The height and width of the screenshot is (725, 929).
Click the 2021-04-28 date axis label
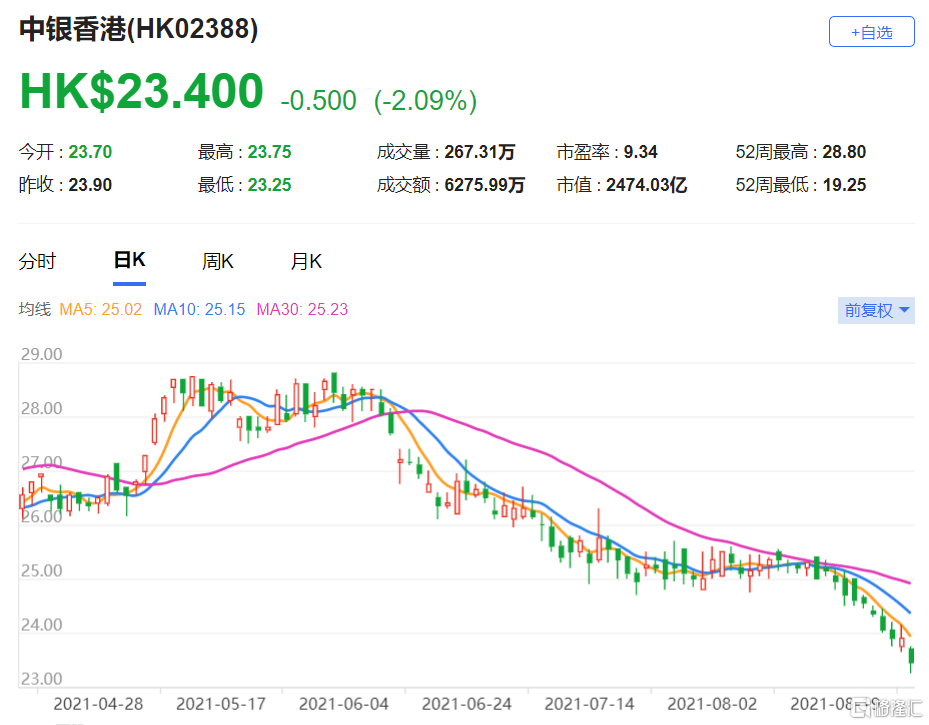(98, 704)
